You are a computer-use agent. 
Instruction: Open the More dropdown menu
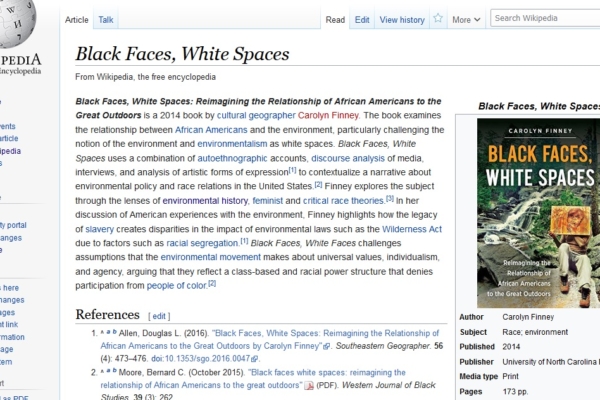(x=466, y=19)
